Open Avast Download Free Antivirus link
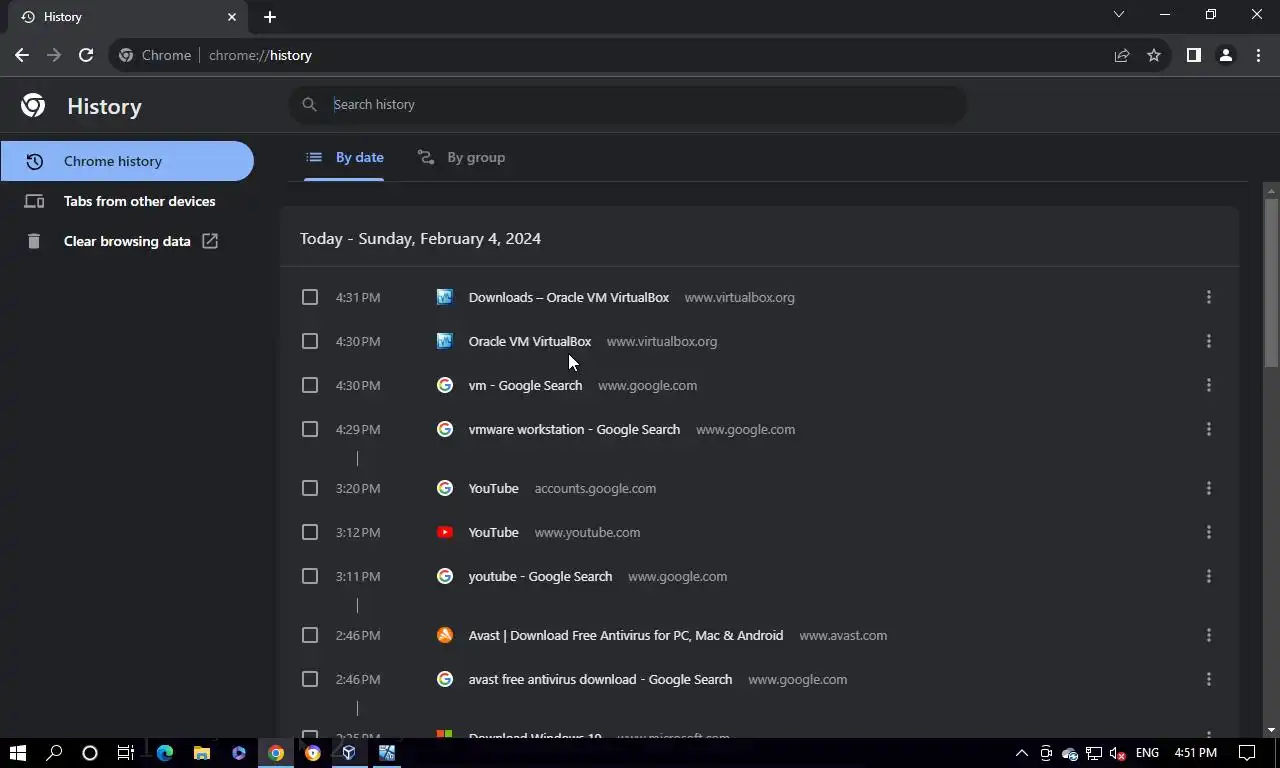This screenshot has height=768, width=1280. coord(626,635)
